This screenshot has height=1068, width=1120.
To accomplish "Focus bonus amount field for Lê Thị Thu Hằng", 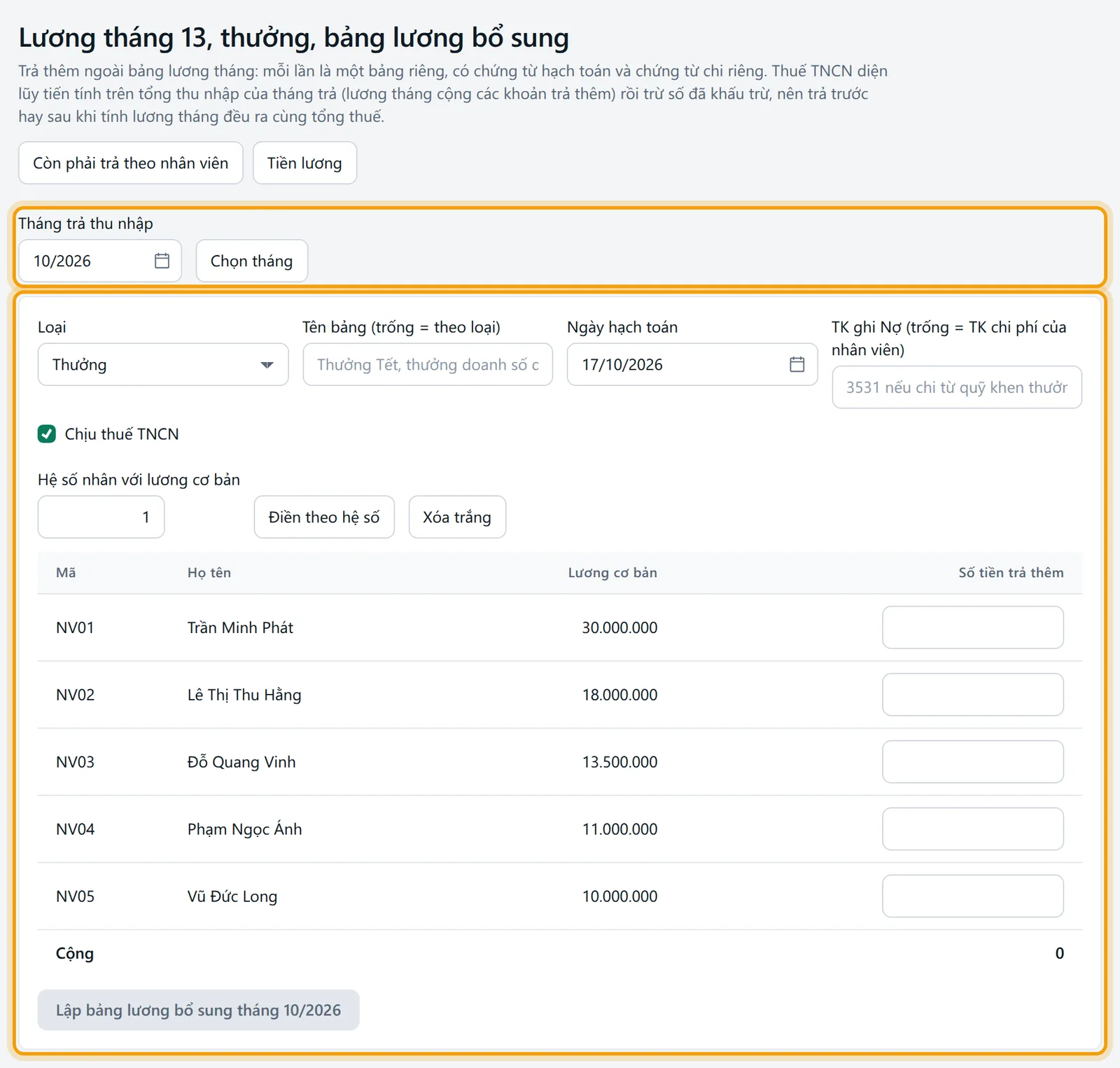I will tap(973, 695).
